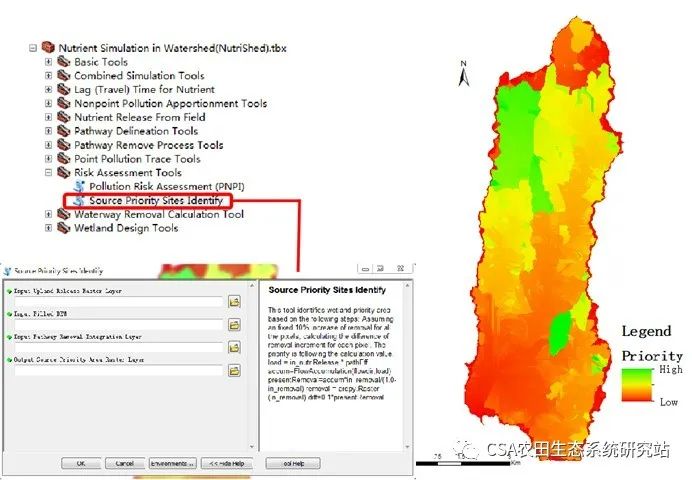Browse for Input Pathway Removal Integration Layer
Image resolution: width=692 pixels, height=480 pixels.
235,347
